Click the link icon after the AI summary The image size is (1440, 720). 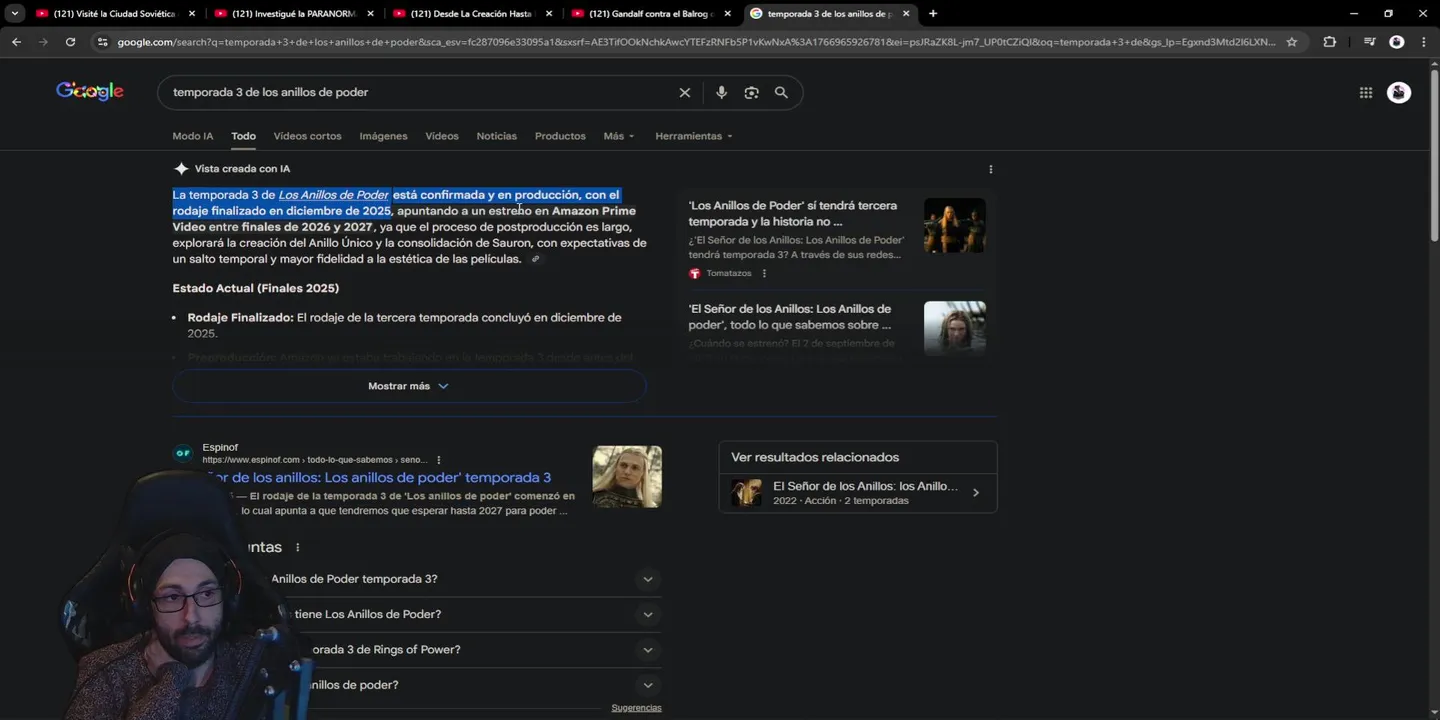(535, 259)
